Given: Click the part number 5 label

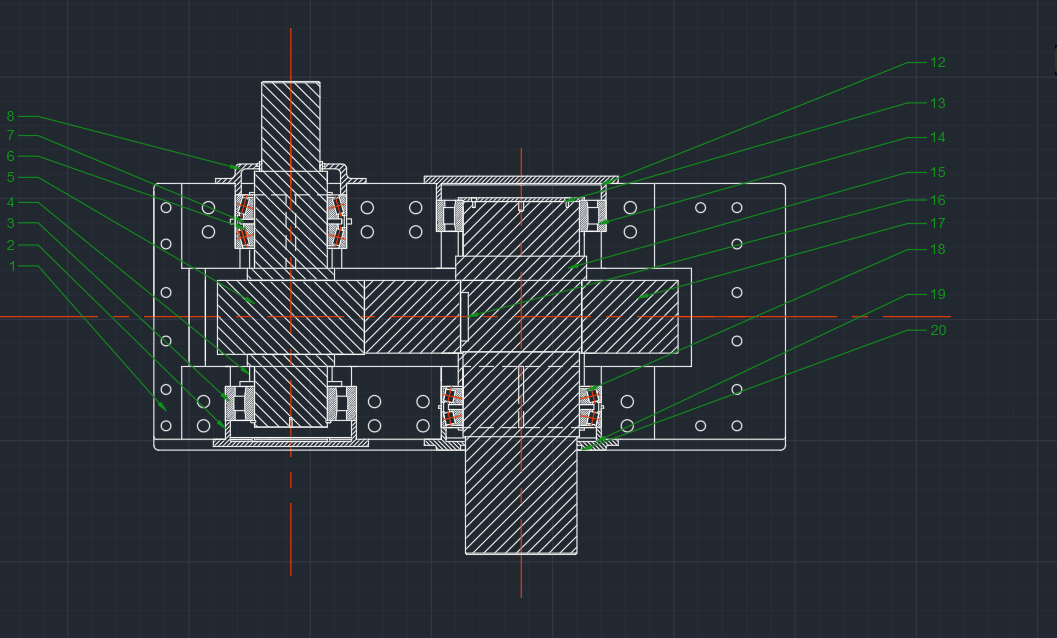Looking at the screenshot, I should (11, 177).
